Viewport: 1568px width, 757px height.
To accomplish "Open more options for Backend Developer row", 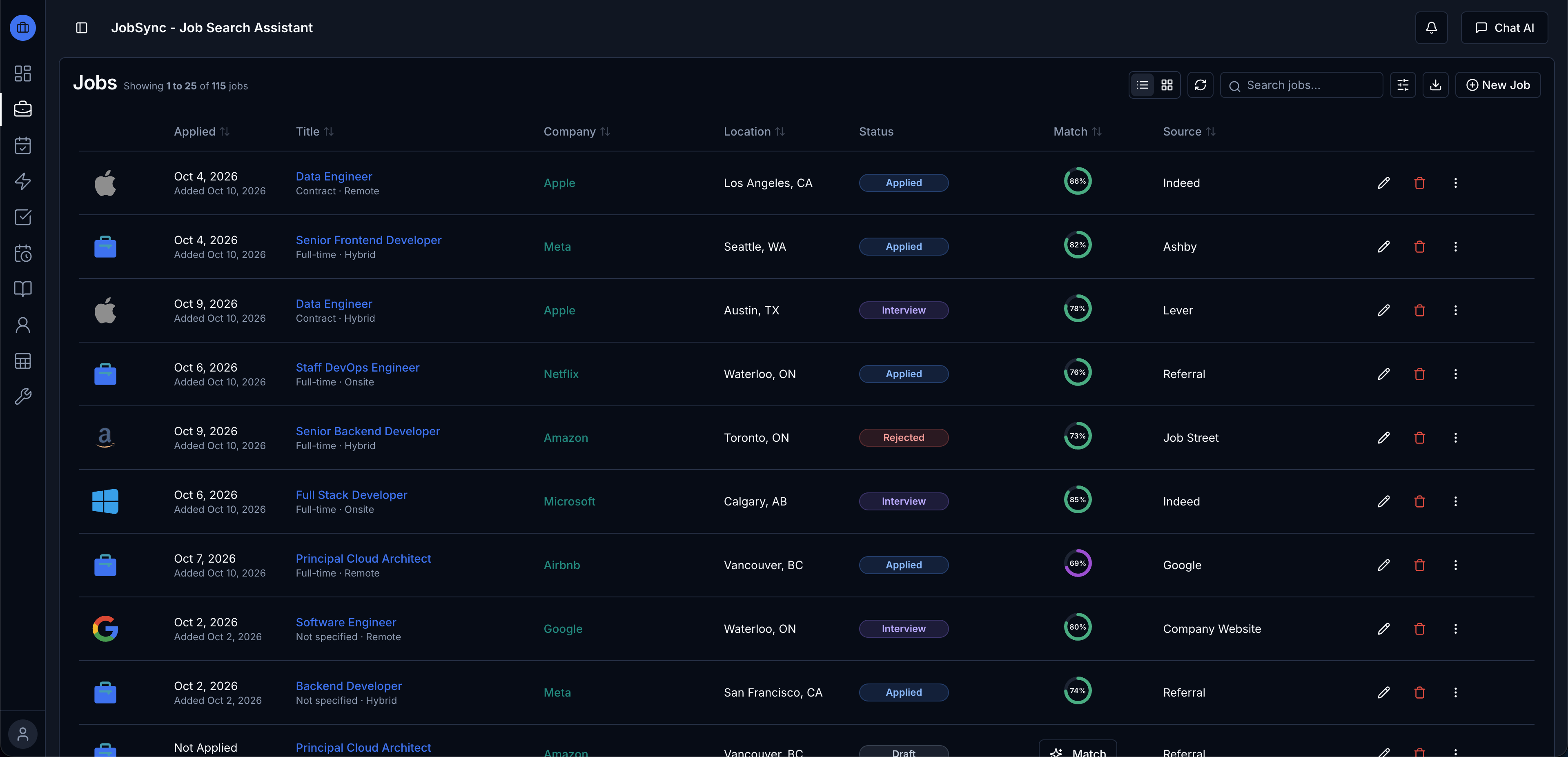I will (x=1455, y=692).
